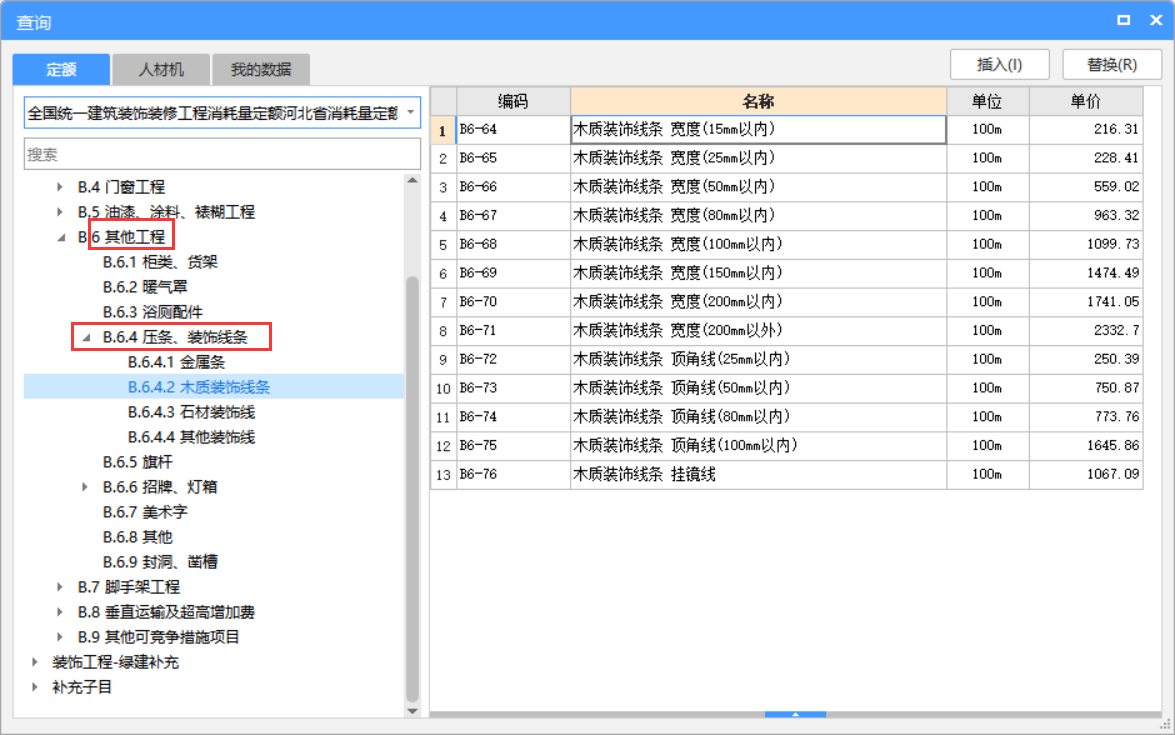The image size is (1175, 735).
Task: Collapse the B.6 其他工程 node
Action: tap(61, 237)
